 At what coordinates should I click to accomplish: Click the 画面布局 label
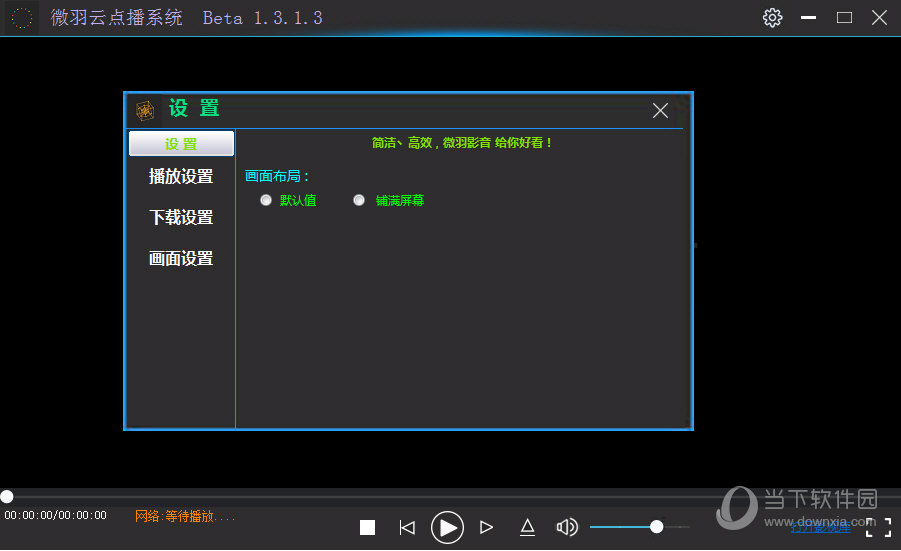point(277,176)
